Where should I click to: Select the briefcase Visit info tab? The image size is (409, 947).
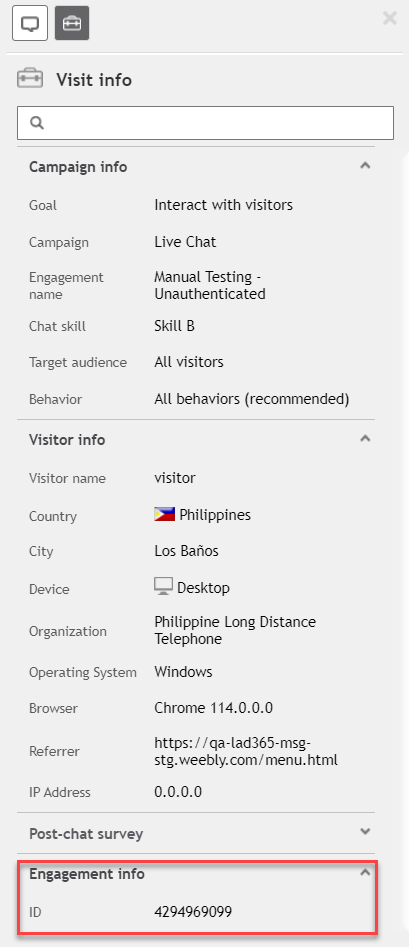pyautogui.click(x=72, y=23)
